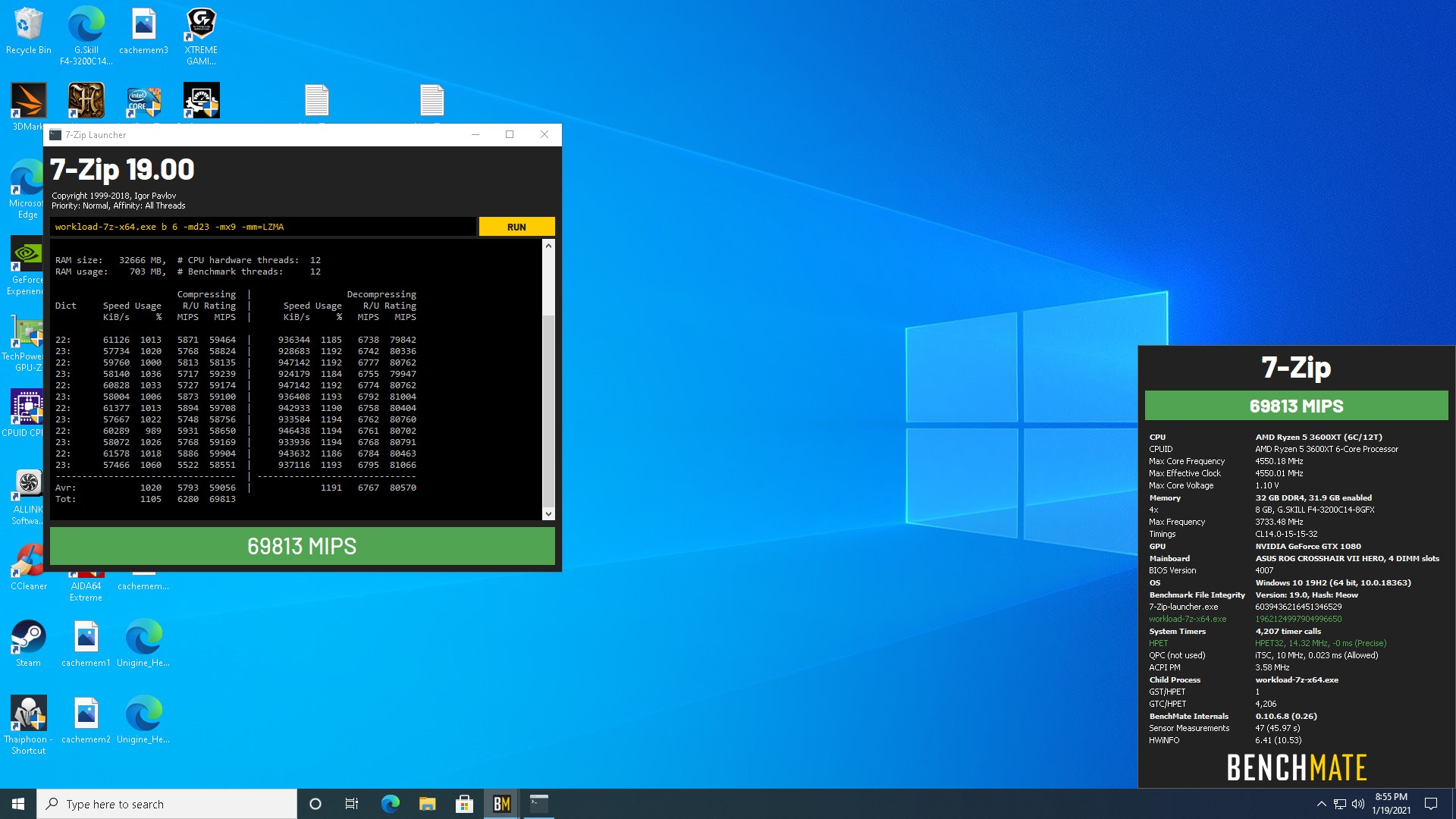Open File Explorer from the taskbar
Image resolution: width=1456 pixels, height=819 pixels.
427,804
